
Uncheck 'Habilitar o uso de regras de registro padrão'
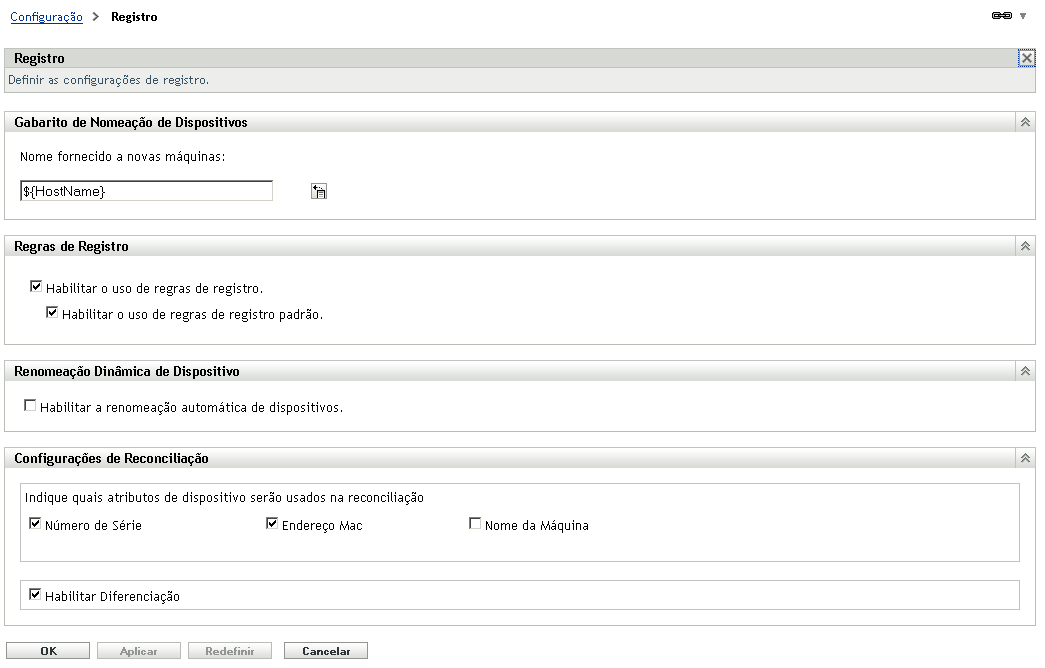point(52,312)
